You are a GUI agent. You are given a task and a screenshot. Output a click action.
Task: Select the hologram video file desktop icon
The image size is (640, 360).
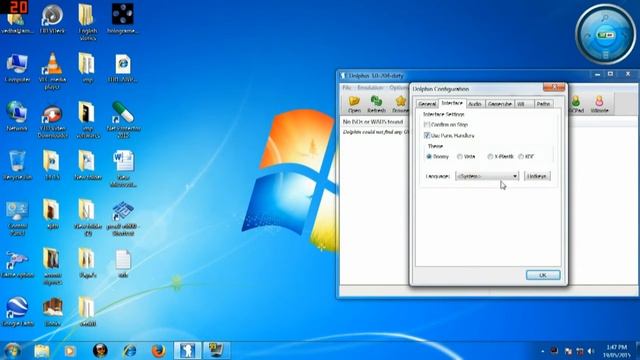(122, 19)
